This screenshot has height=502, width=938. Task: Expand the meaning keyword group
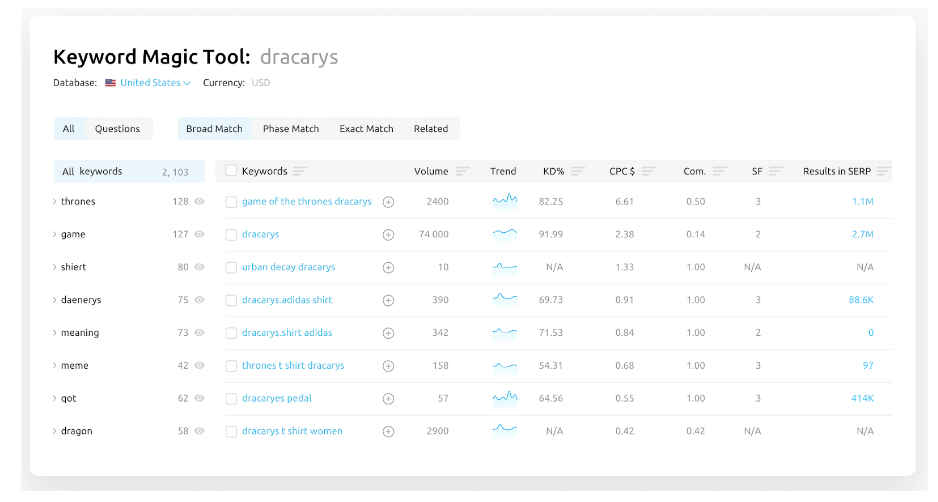point(54,333)
